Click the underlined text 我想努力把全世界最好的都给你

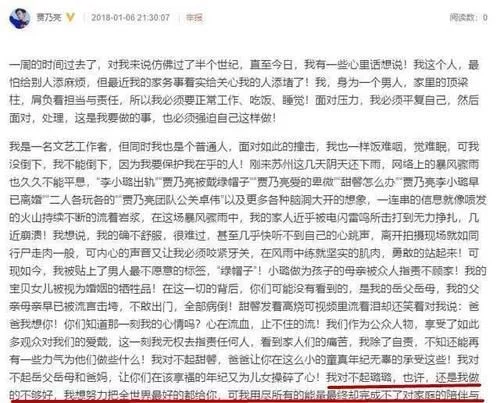pyautogui.click(x=141, y=395)
